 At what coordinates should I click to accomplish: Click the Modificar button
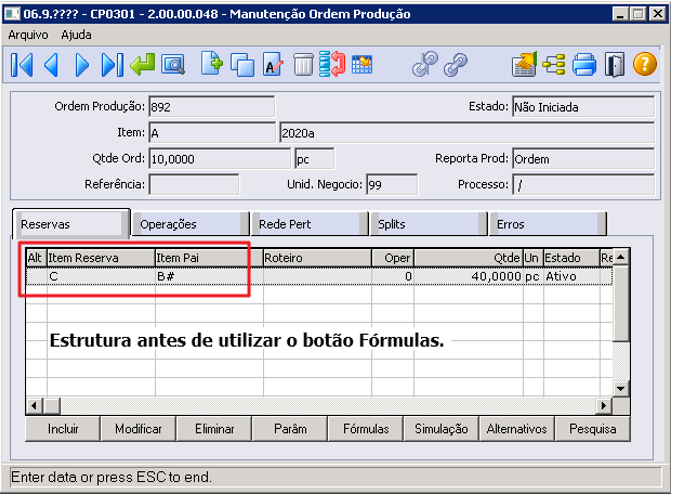click(x=138, y=429)
